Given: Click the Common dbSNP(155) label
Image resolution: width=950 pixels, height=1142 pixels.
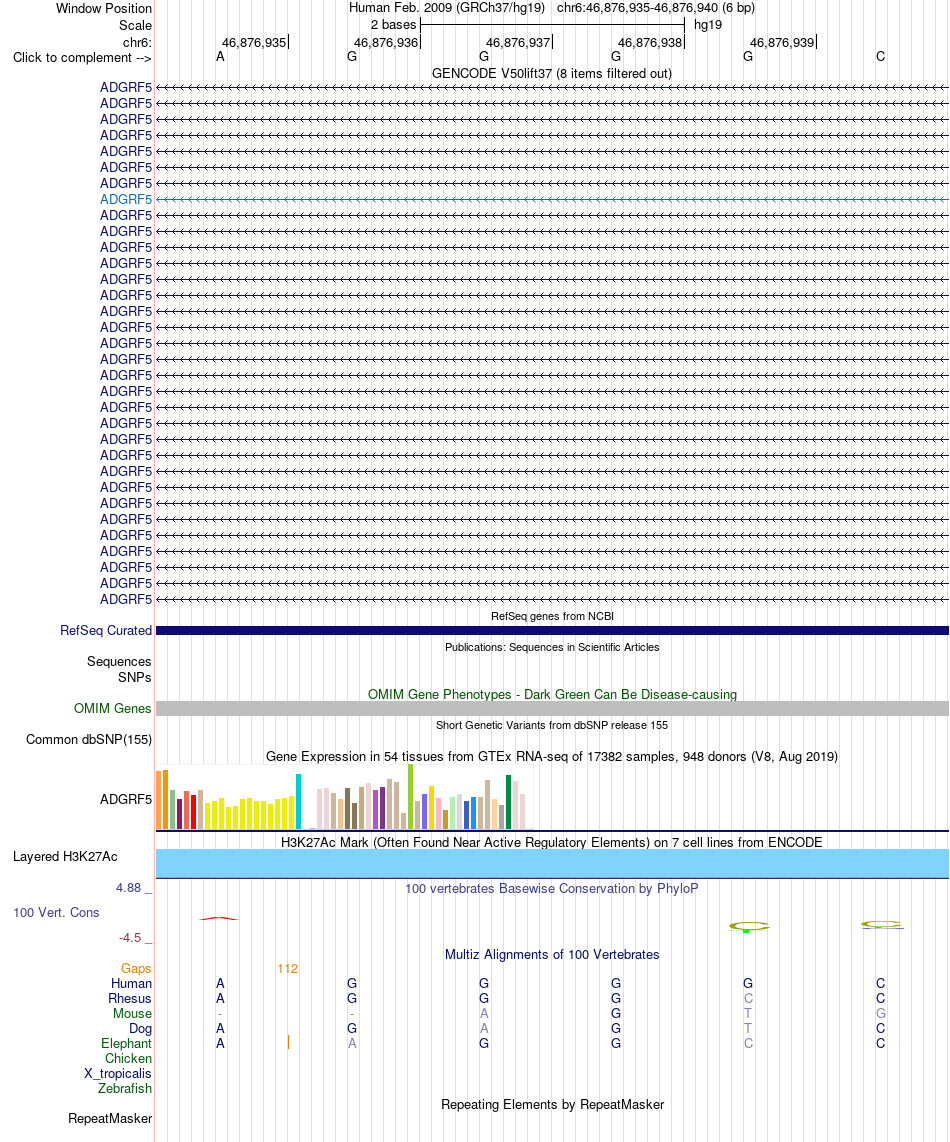Looking at the screenshot, I should pyautogui.click(x=89, y=740).
